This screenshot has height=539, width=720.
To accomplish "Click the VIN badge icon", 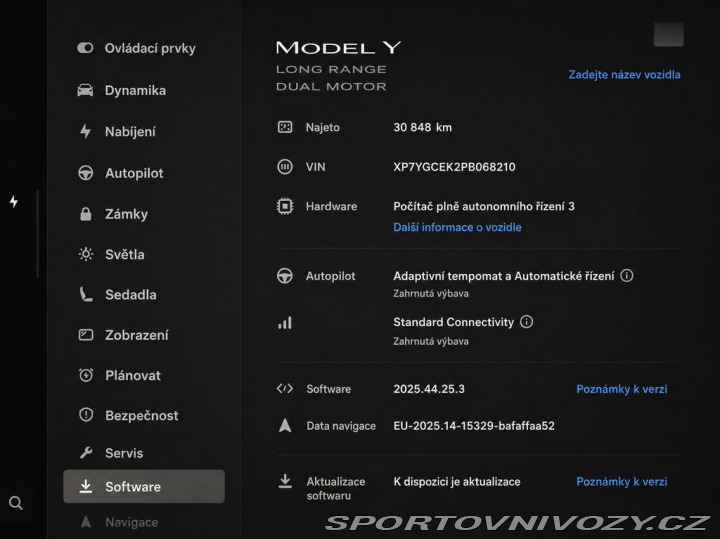I will coord(285,167).
